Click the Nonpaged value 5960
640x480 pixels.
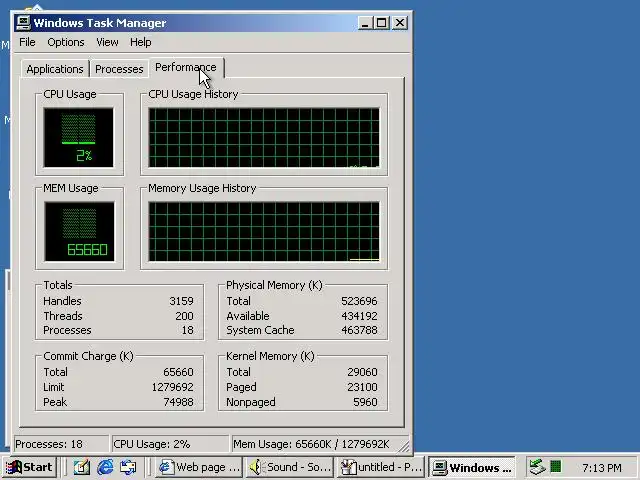coord(365,402)
